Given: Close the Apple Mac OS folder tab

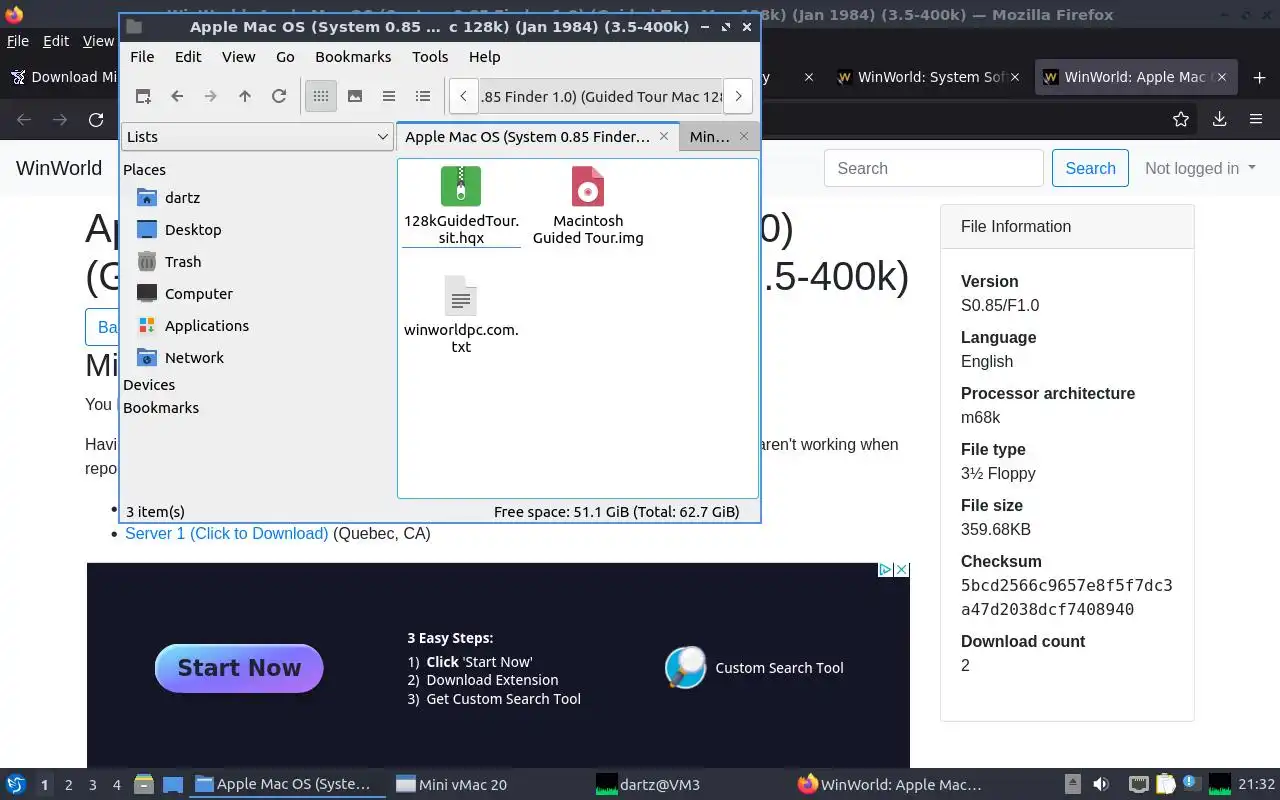Looking at the screenshot, I should point(663,136).
